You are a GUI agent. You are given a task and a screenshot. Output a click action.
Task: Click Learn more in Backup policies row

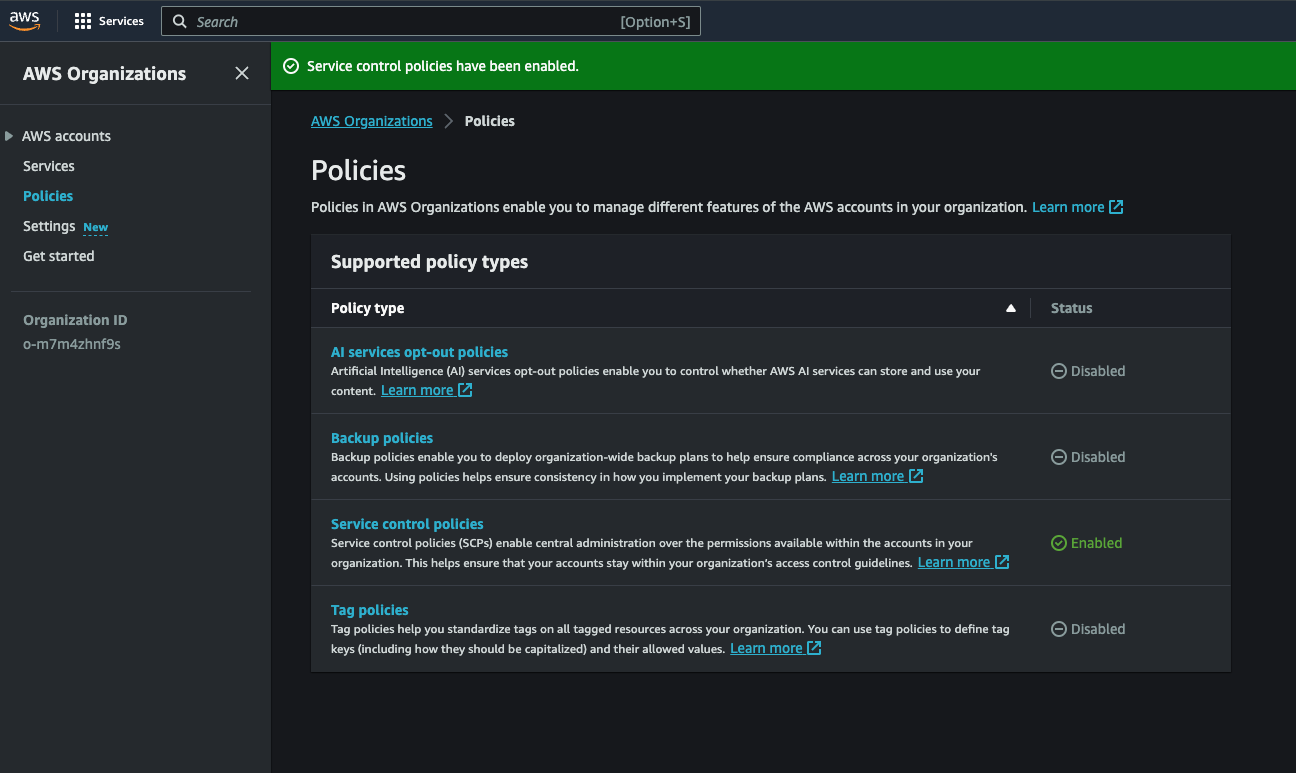pyautogui.click(x=868, y=476)
